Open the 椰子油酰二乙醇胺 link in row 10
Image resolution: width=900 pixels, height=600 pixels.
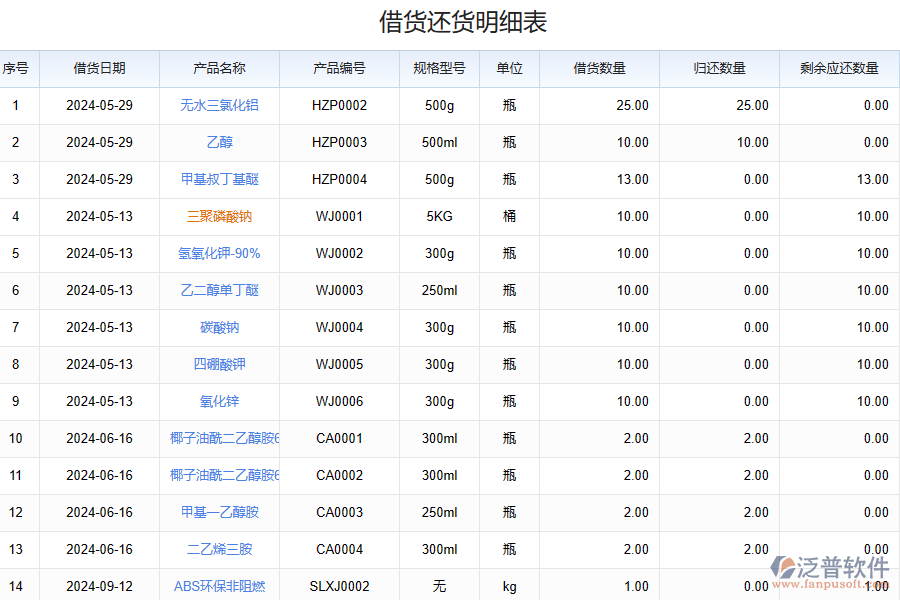(x=222, y=438)
